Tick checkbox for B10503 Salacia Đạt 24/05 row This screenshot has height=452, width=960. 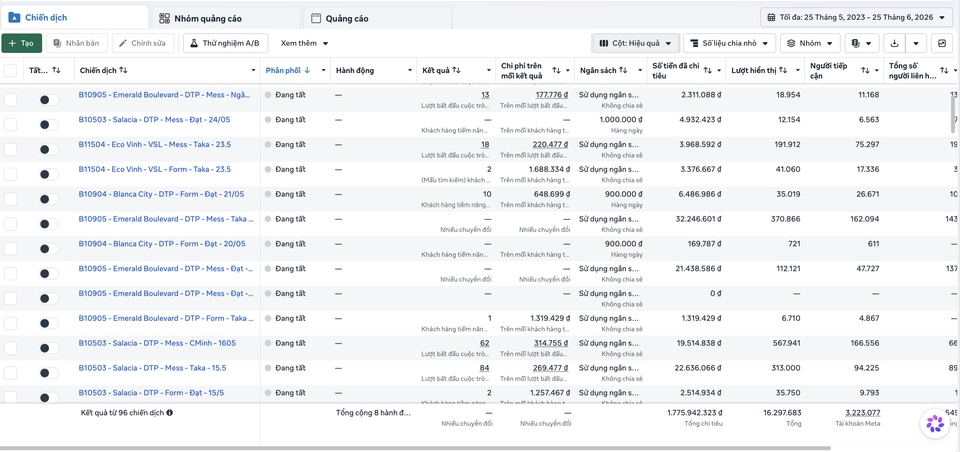(10, 125)
